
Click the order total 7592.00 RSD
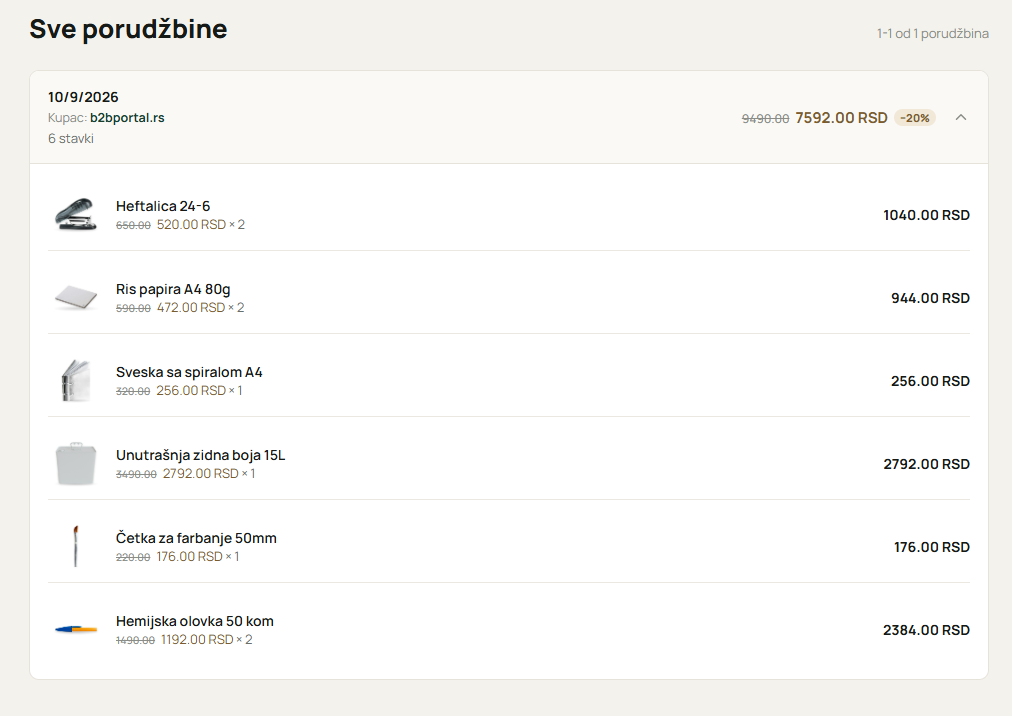841,118
